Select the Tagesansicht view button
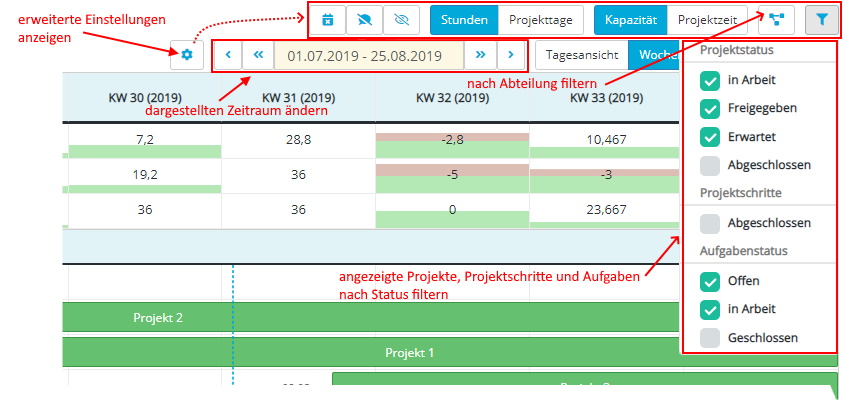This screenshot has width=845, height=409. point(582,56)
